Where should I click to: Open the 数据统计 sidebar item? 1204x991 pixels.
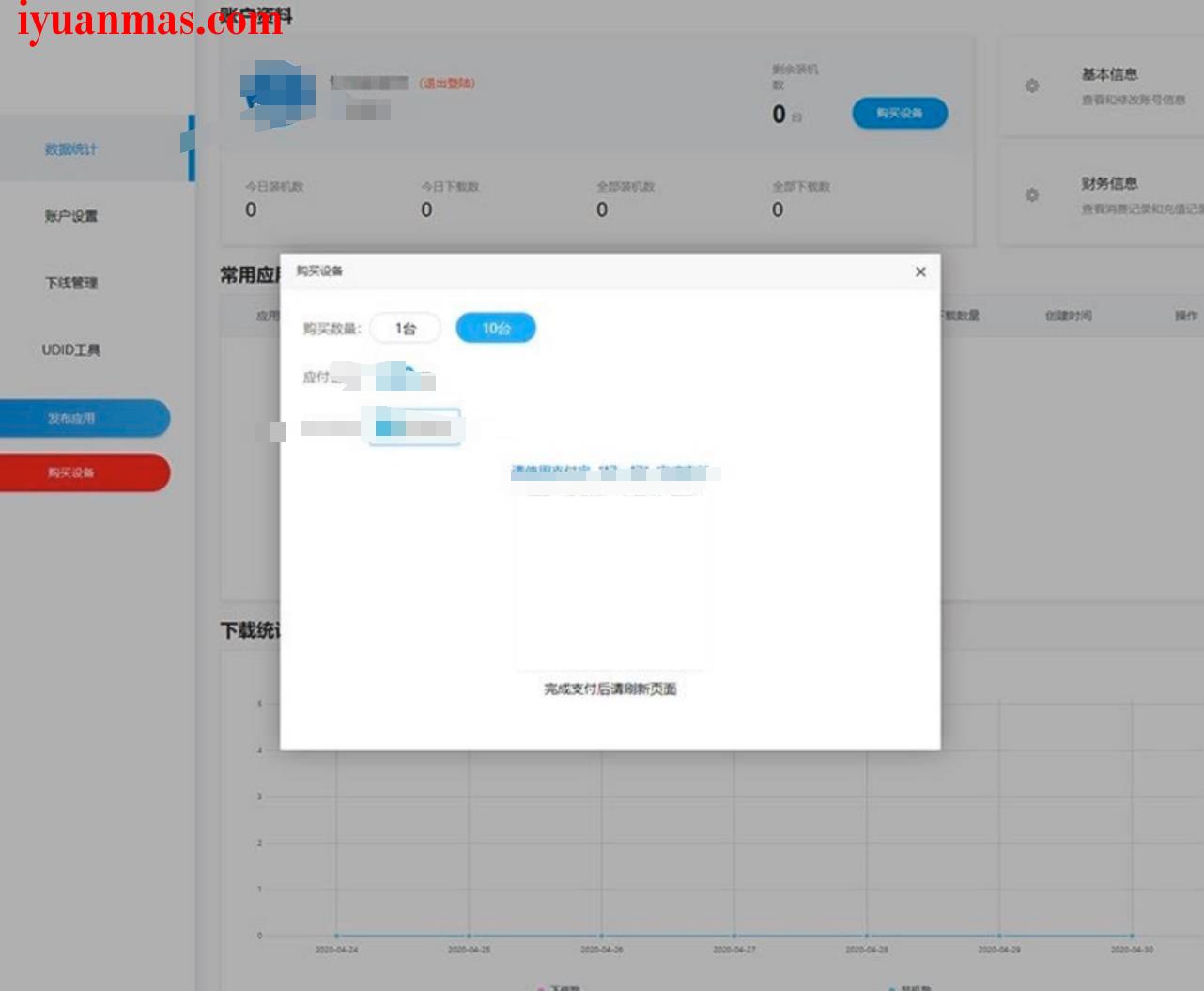pyautogui.click(x=71, y=148)
